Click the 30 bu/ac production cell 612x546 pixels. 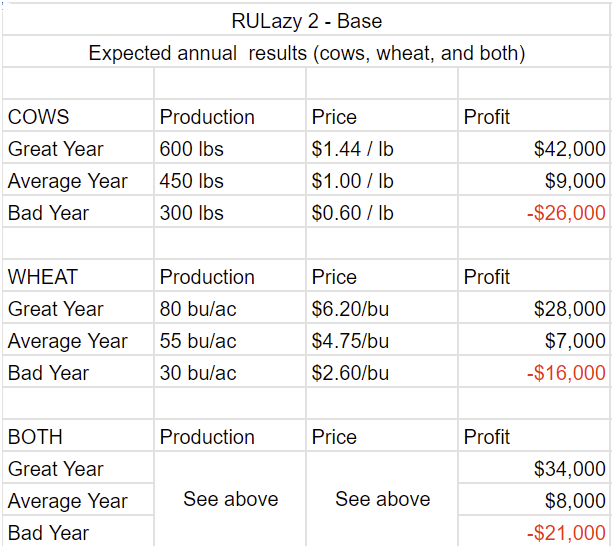198,373
